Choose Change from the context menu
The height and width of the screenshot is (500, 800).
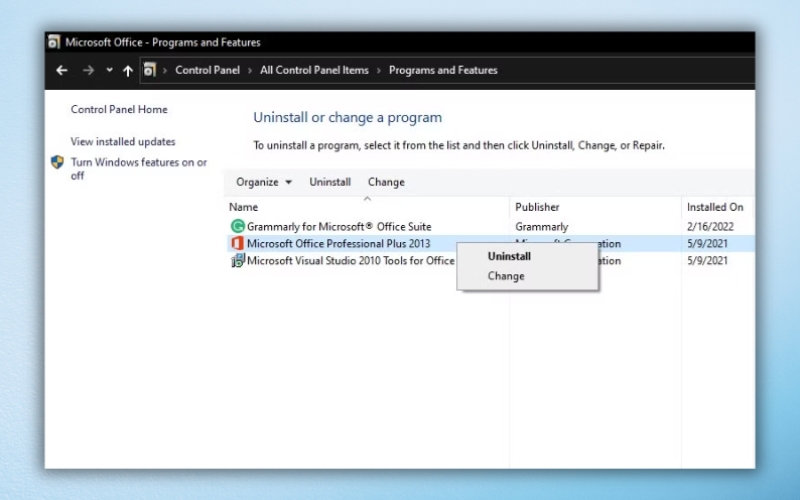506,276
